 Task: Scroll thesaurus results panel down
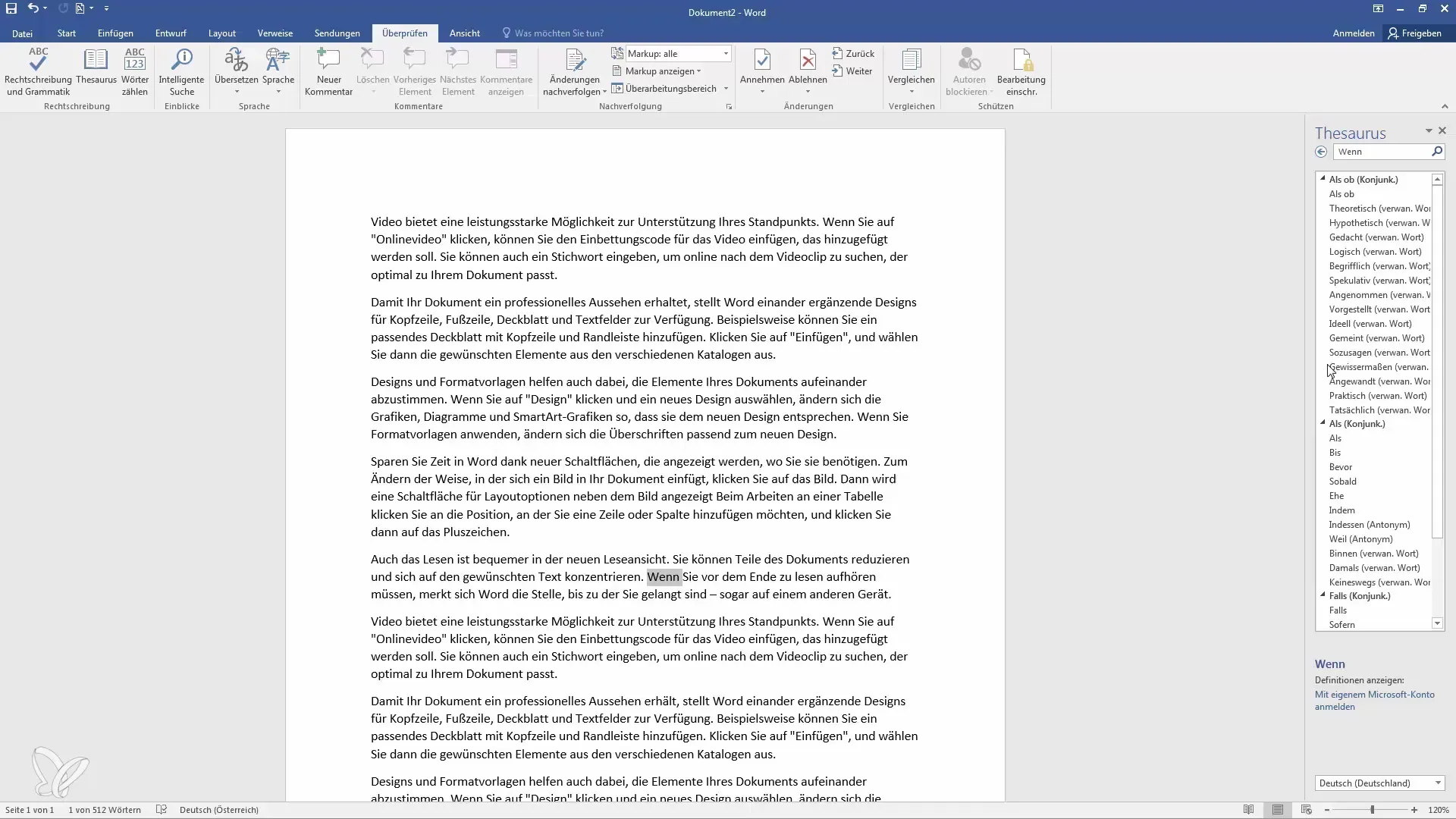click(x=1437, y=625)
